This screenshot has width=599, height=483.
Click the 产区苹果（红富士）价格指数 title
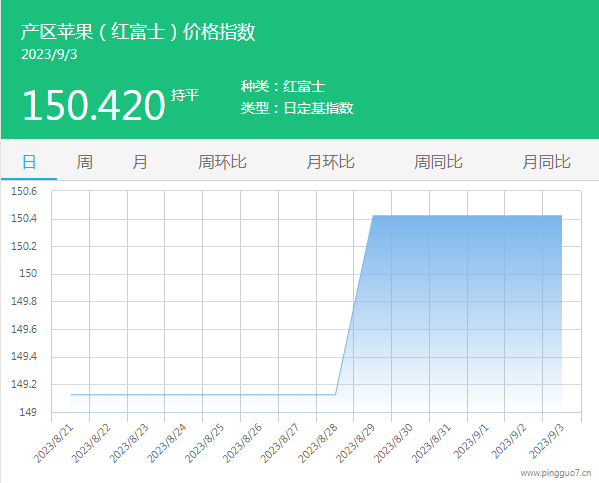pyautogui.click(x=138, y=32)
